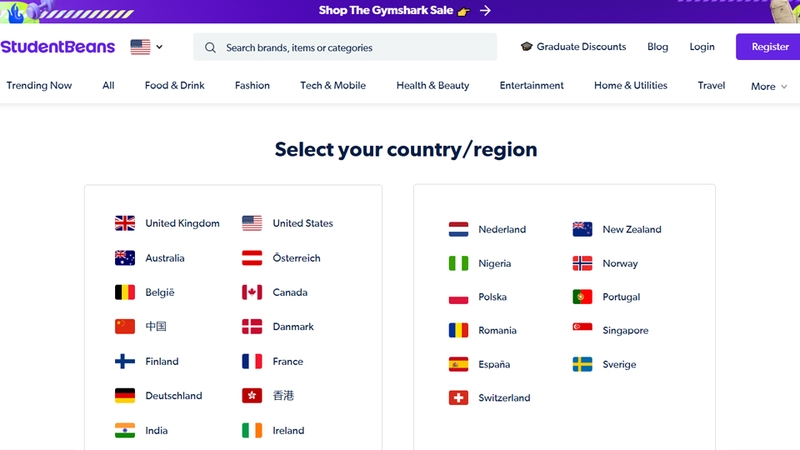
Task: Open the Graduate Discounts link
Action: pyautogui.click(x=573, y=46)
